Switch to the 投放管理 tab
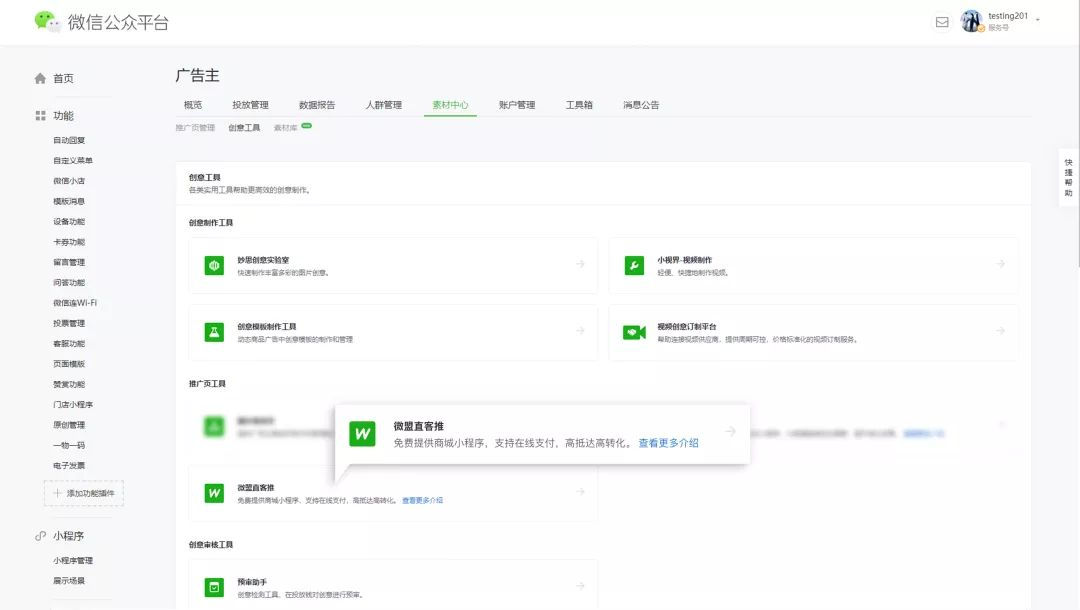Viewport: 1080px width, 610px height. (250, 105)
